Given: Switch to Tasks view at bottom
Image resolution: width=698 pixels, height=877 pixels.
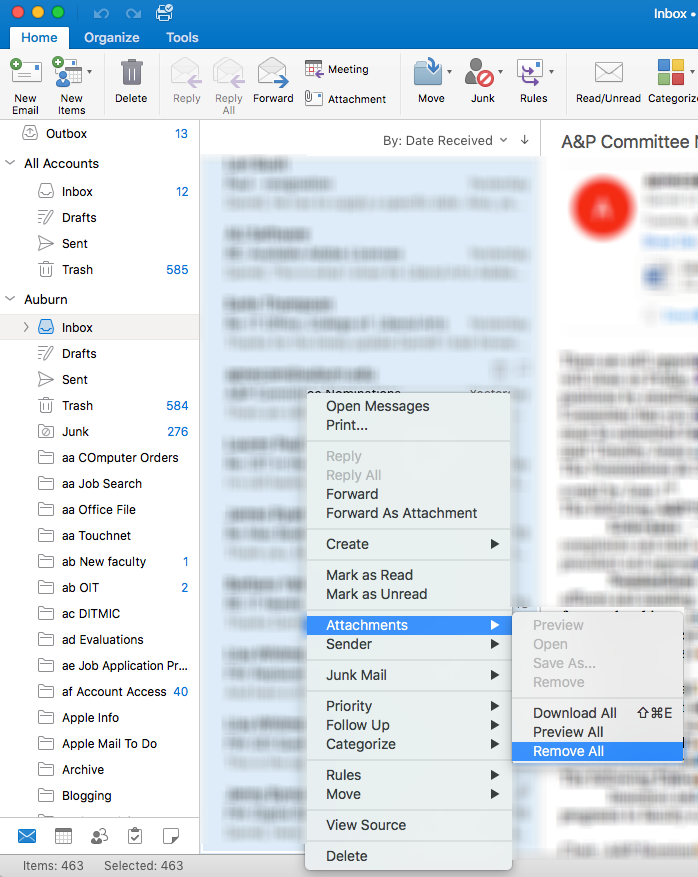Looking at the screenshot, I should [135, 836].
